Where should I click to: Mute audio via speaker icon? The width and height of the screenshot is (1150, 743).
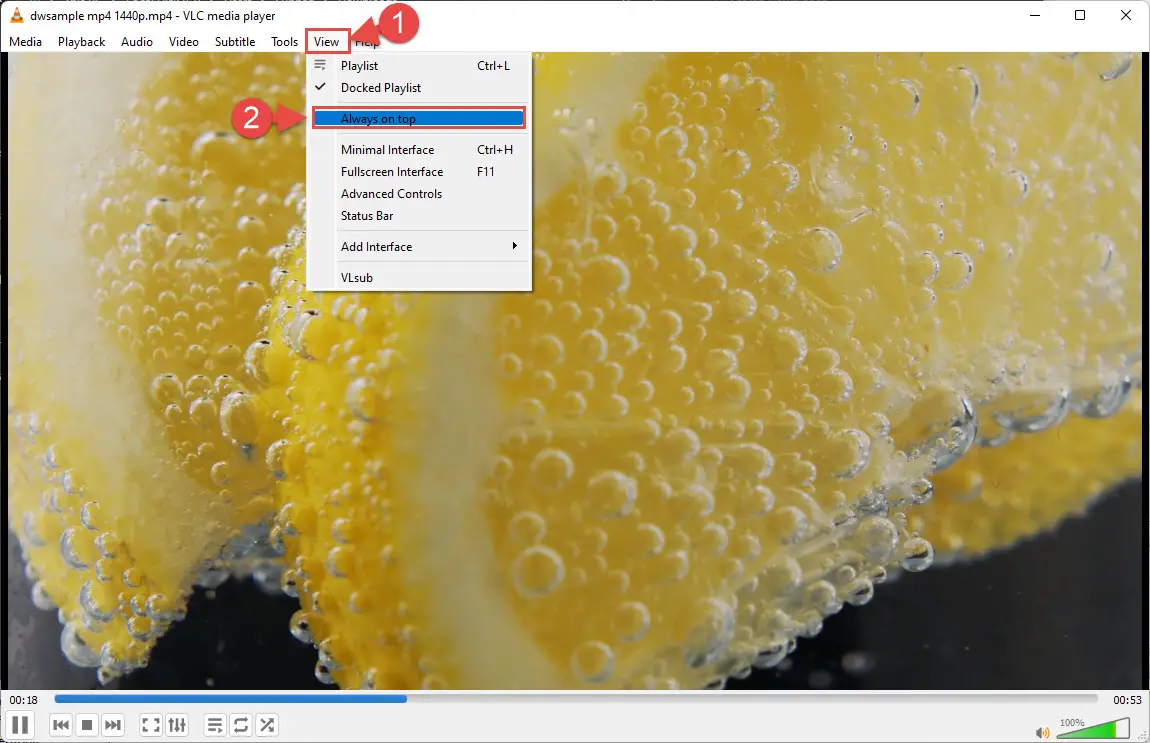1042,732
